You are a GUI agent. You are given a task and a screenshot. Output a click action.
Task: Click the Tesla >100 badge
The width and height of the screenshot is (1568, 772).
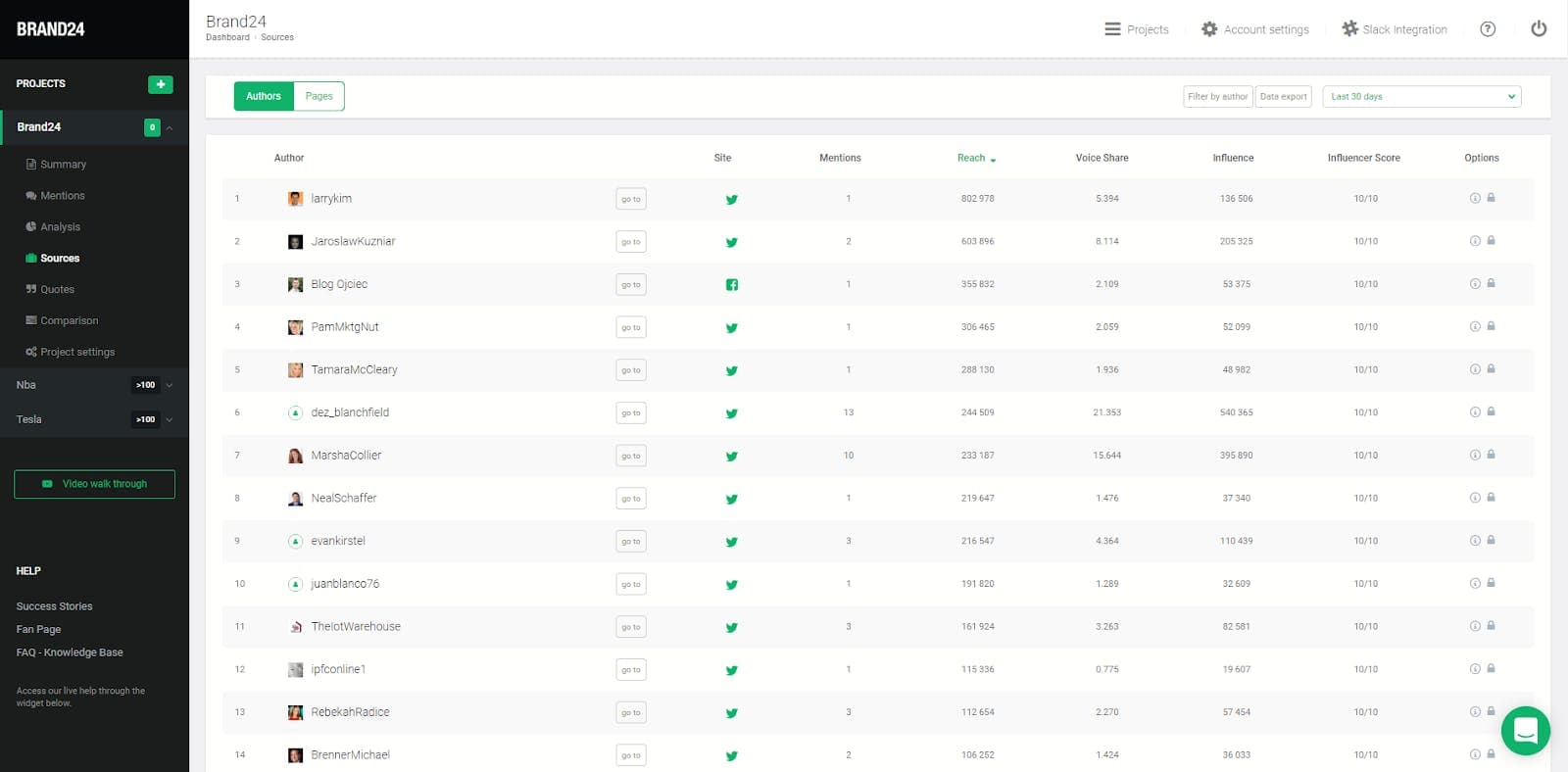[145, 419]
